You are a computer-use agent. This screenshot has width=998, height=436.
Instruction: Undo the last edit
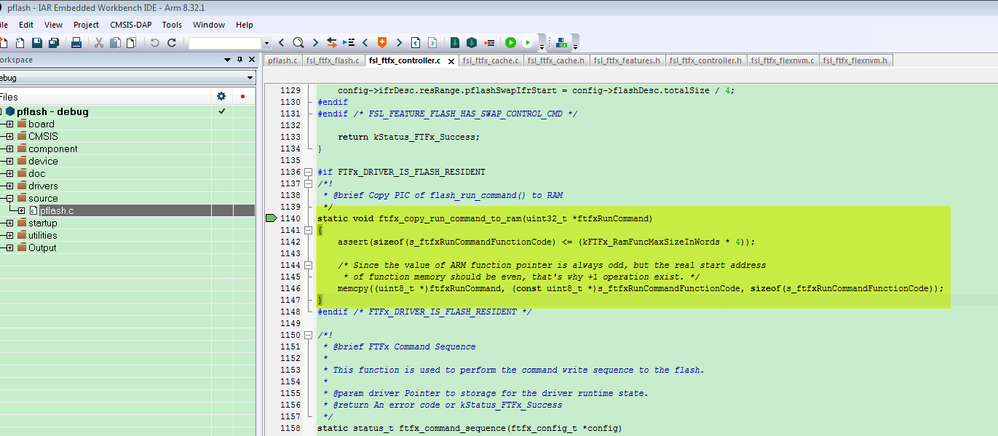[155, 43]
